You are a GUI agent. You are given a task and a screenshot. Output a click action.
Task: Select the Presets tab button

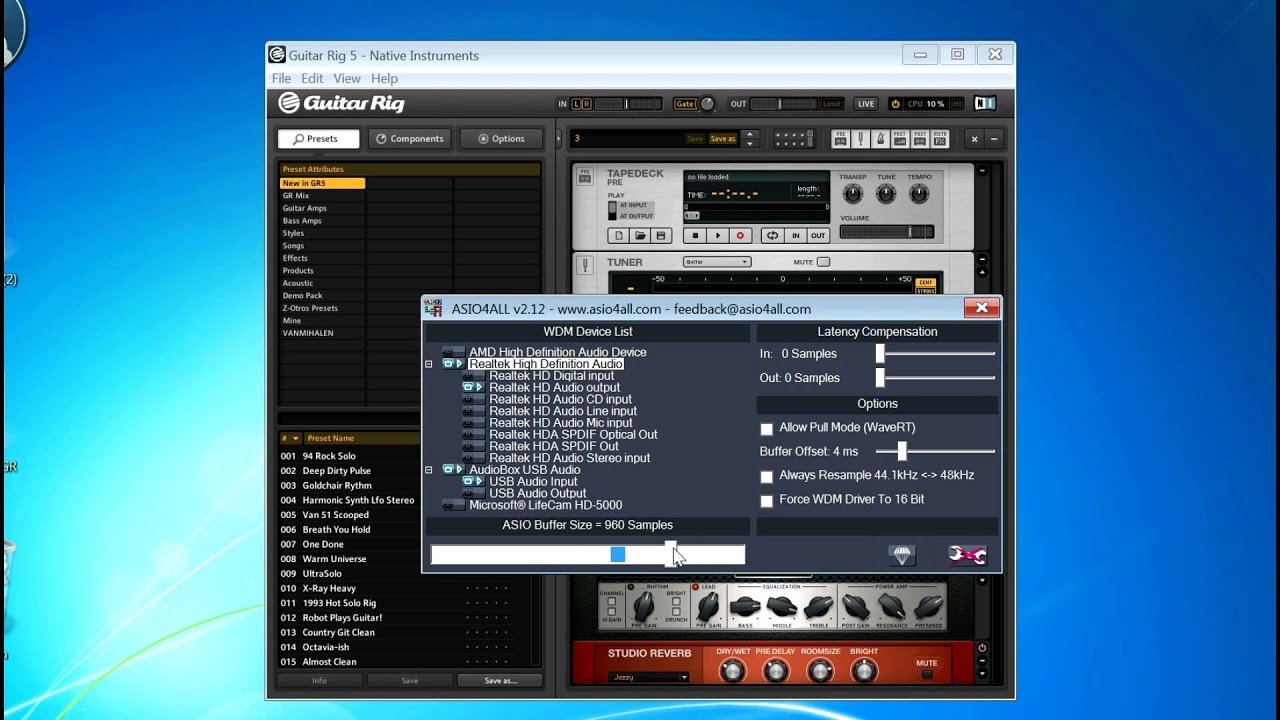point(319,139)
